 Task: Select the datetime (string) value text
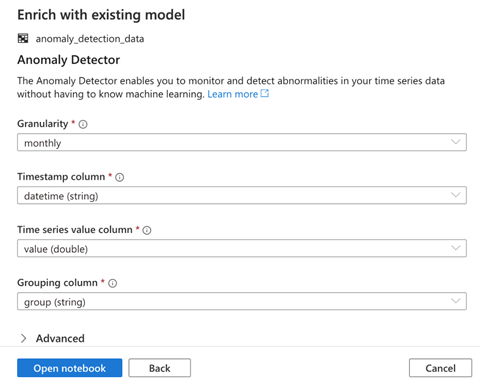pyautogui.click(x=61, y=196)
